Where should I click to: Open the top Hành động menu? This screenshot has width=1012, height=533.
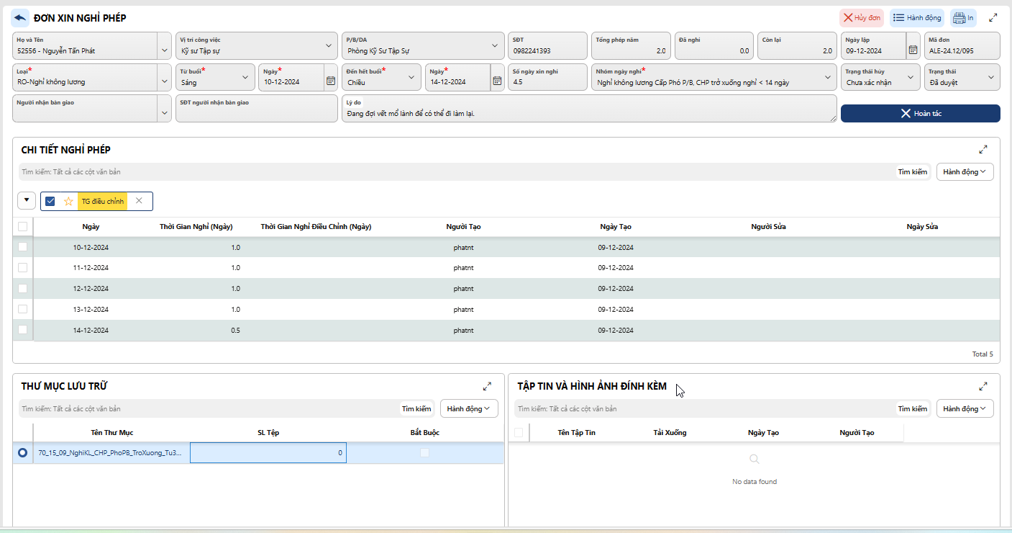(x=916, y=18)
